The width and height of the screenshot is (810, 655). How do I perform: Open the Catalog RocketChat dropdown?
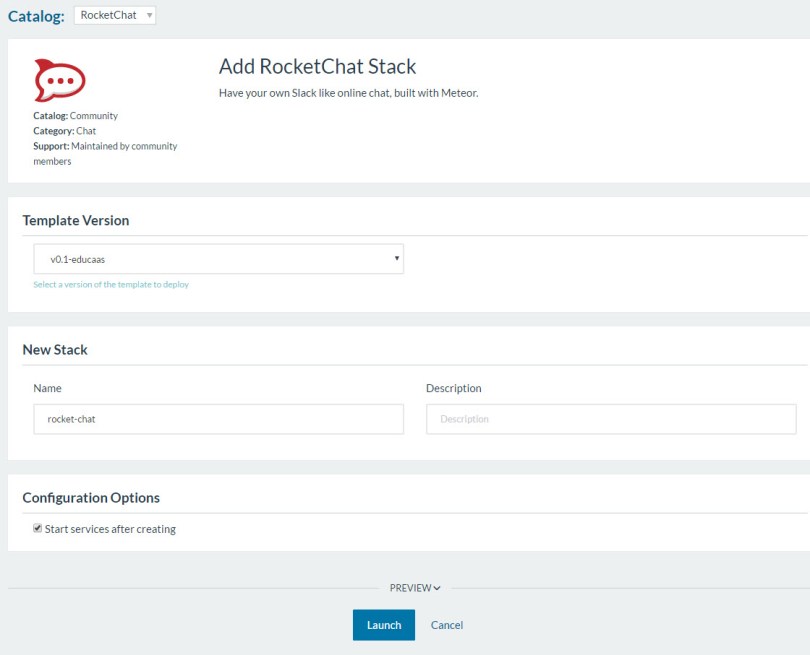coord(115,16)
